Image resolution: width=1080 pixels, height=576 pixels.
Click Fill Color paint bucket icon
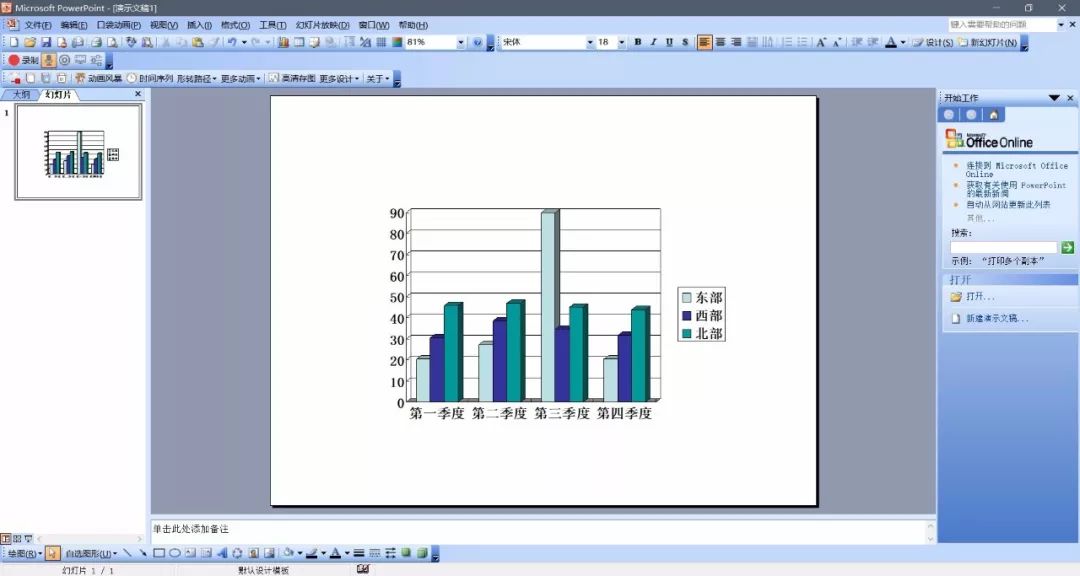(288, 553)
